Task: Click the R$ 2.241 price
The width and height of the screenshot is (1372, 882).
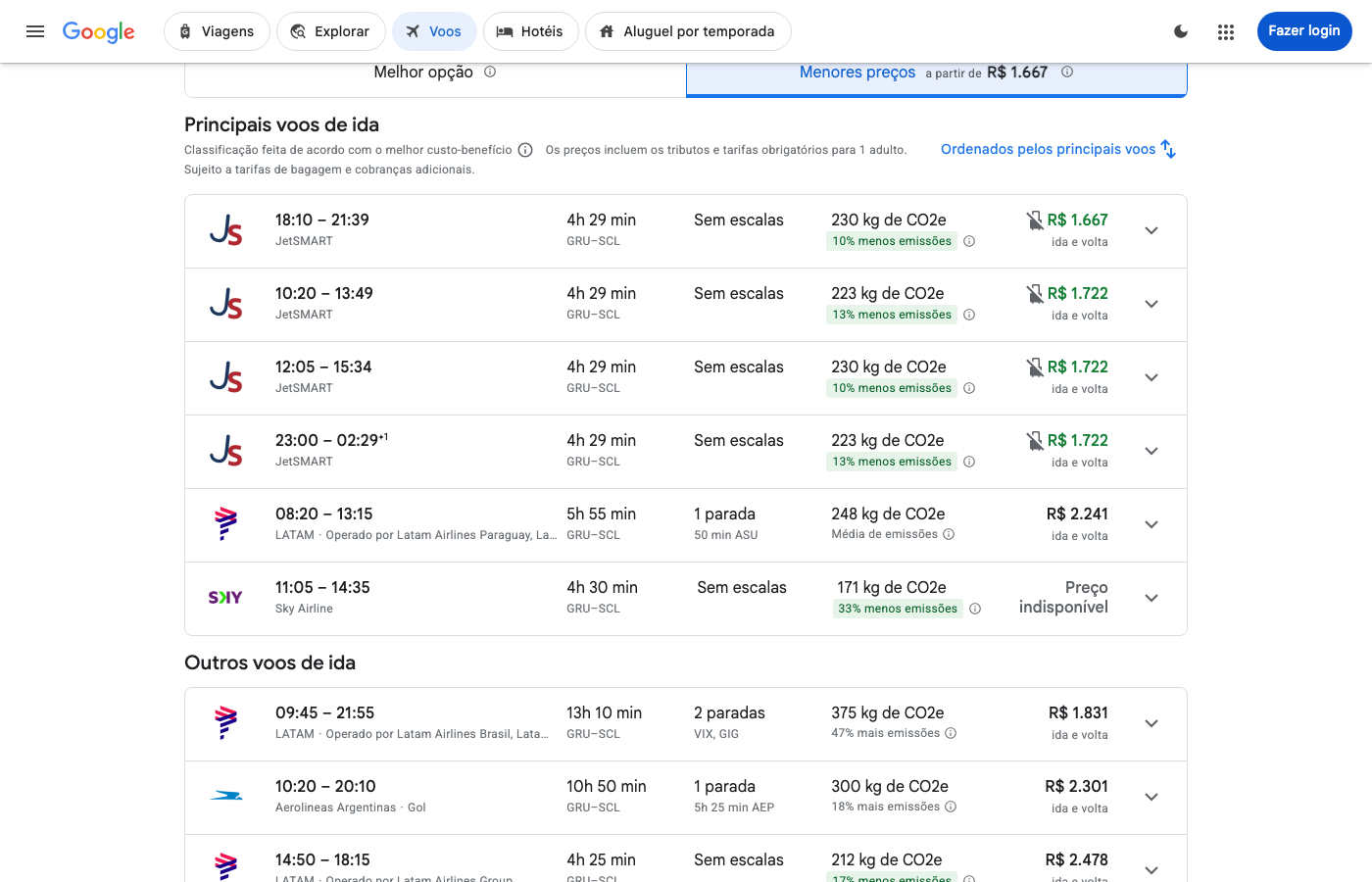Action: click(1077, 514)
